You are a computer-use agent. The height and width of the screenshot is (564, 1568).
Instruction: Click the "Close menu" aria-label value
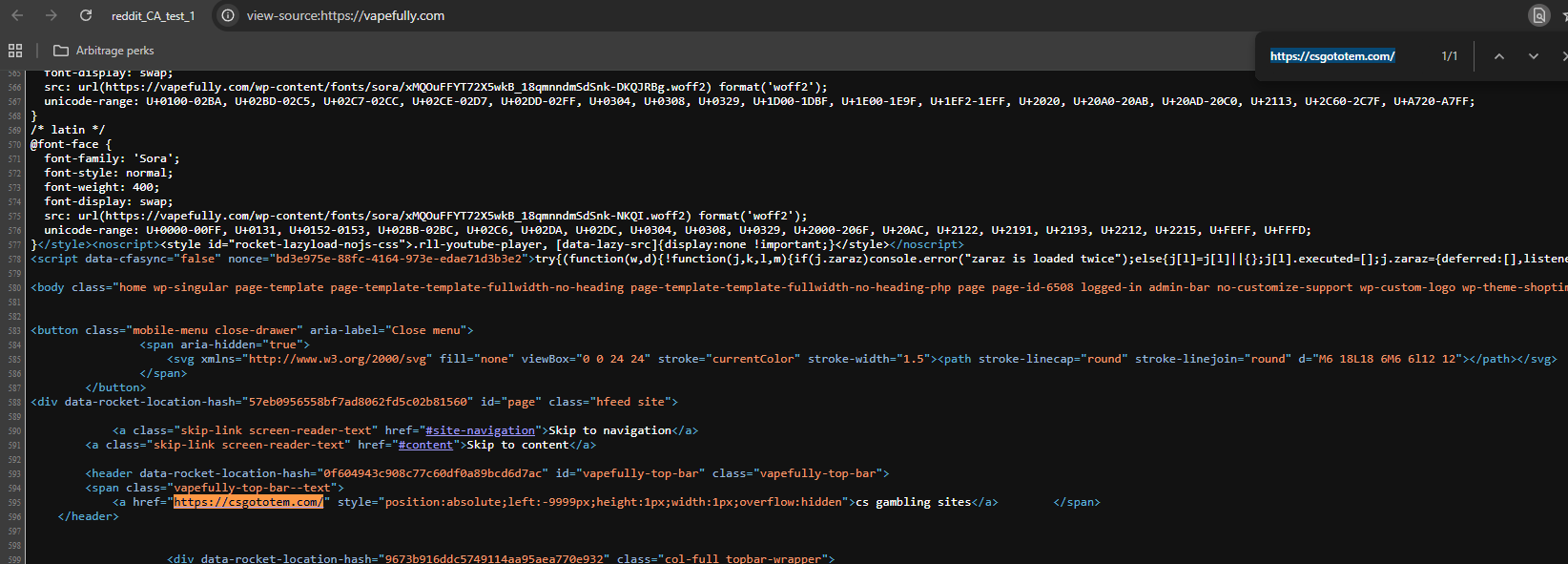[x=425, y=330]
